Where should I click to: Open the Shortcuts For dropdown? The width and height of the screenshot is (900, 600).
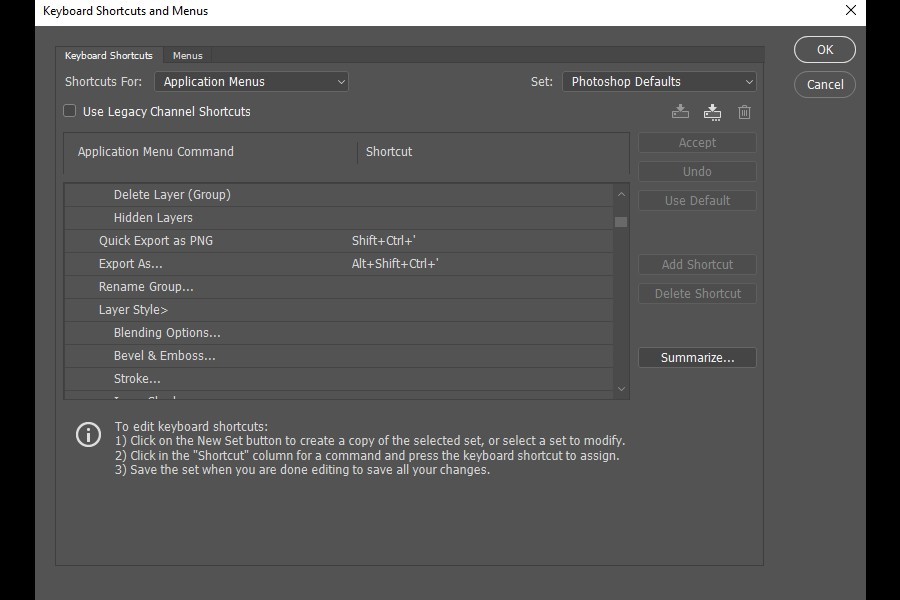(x=251, y=82)
